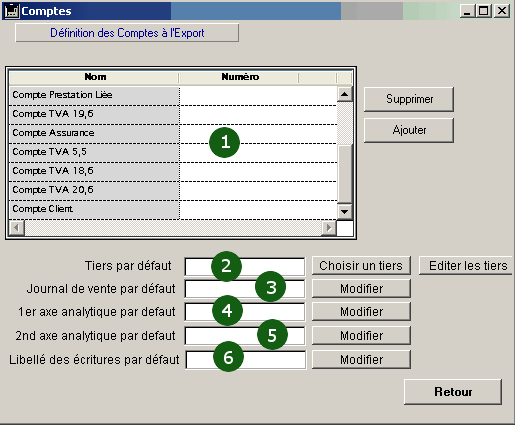Viewport: 516px width, 427px height.
Task: Click Modifier for Libellé des écritures
Action: click(361, 360)
